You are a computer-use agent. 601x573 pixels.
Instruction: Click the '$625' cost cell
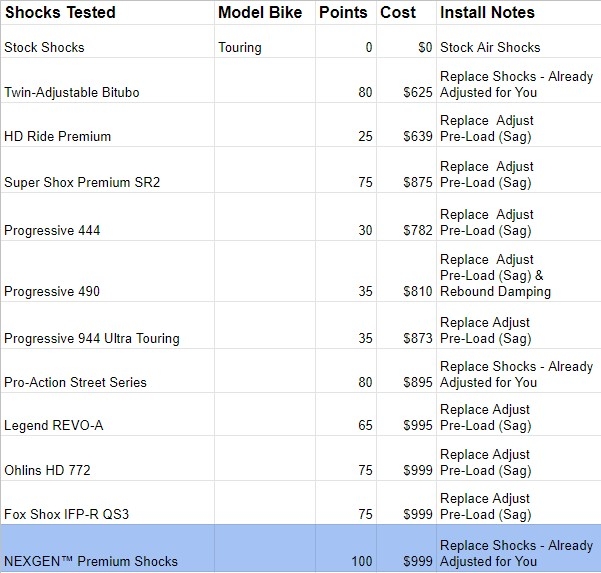[406, 80]
